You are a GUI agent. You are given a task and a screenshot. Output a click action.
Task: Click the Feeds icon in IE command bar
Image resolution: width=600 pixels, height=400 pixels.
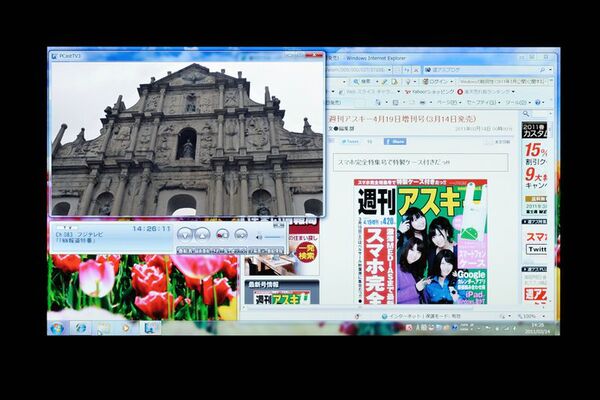[x=395, y=103]
